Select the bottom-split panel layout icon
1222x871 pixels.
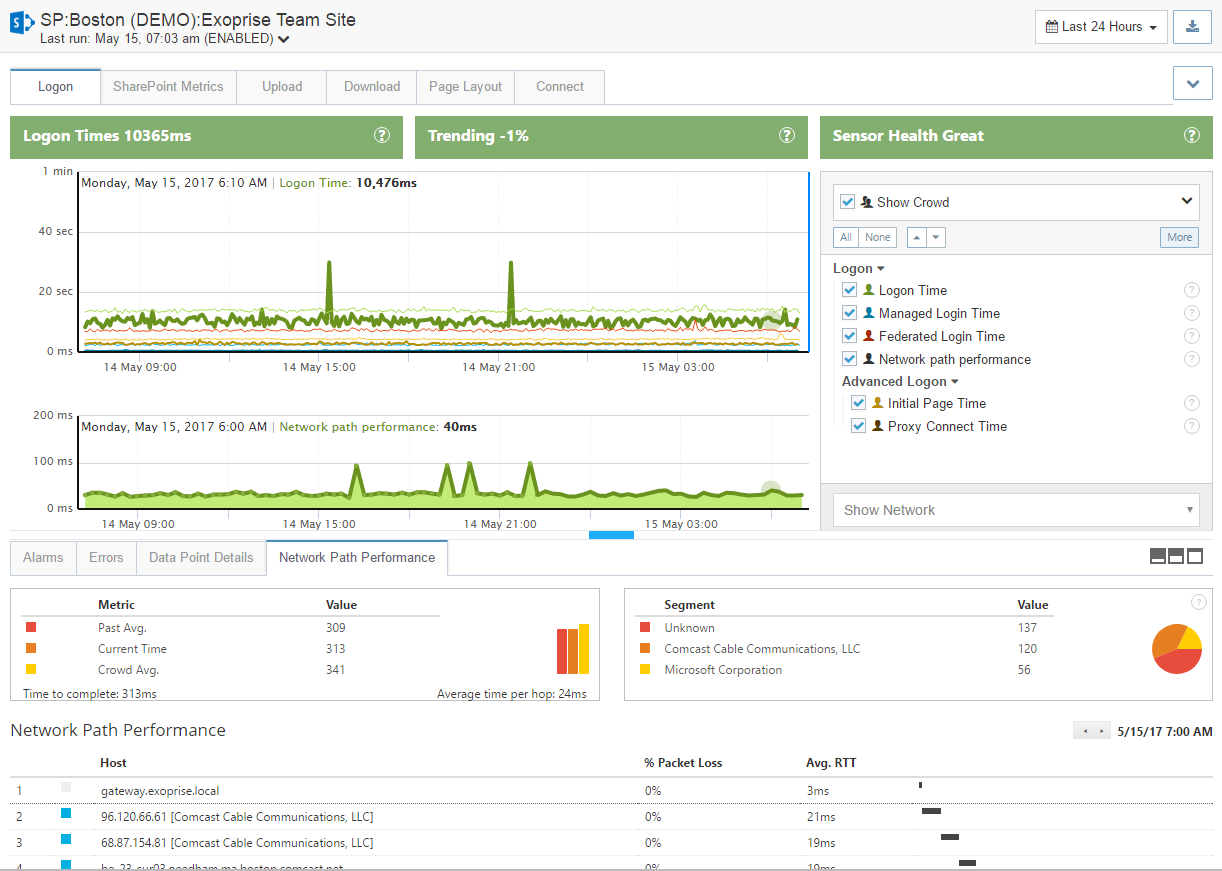1158,556
